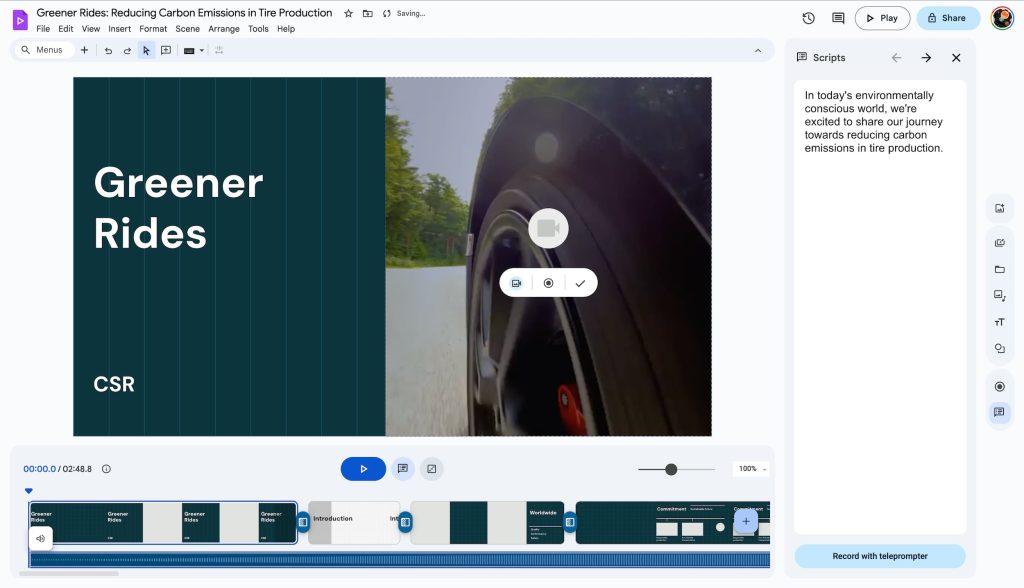Star this video document
Viewport: 1024px width, 588px height.
[x=348, y=14]
